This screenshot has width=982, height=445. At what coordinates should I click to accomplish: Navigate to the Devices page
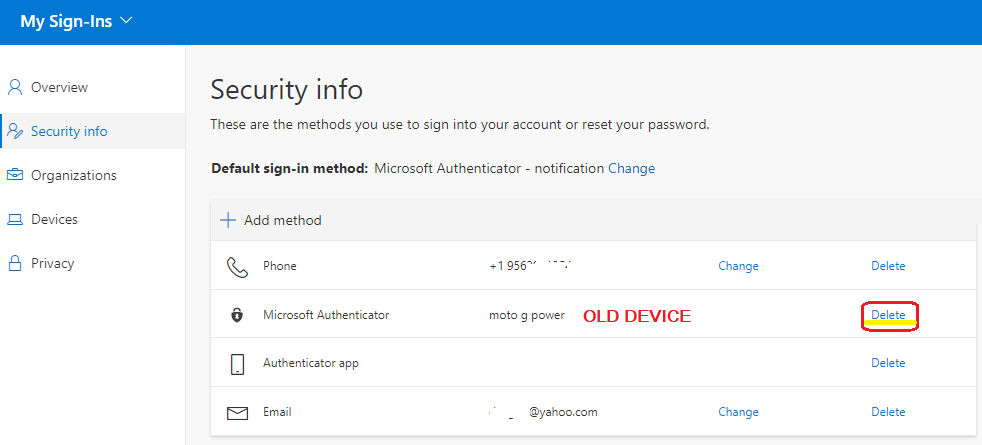click(x=54, y=219)
